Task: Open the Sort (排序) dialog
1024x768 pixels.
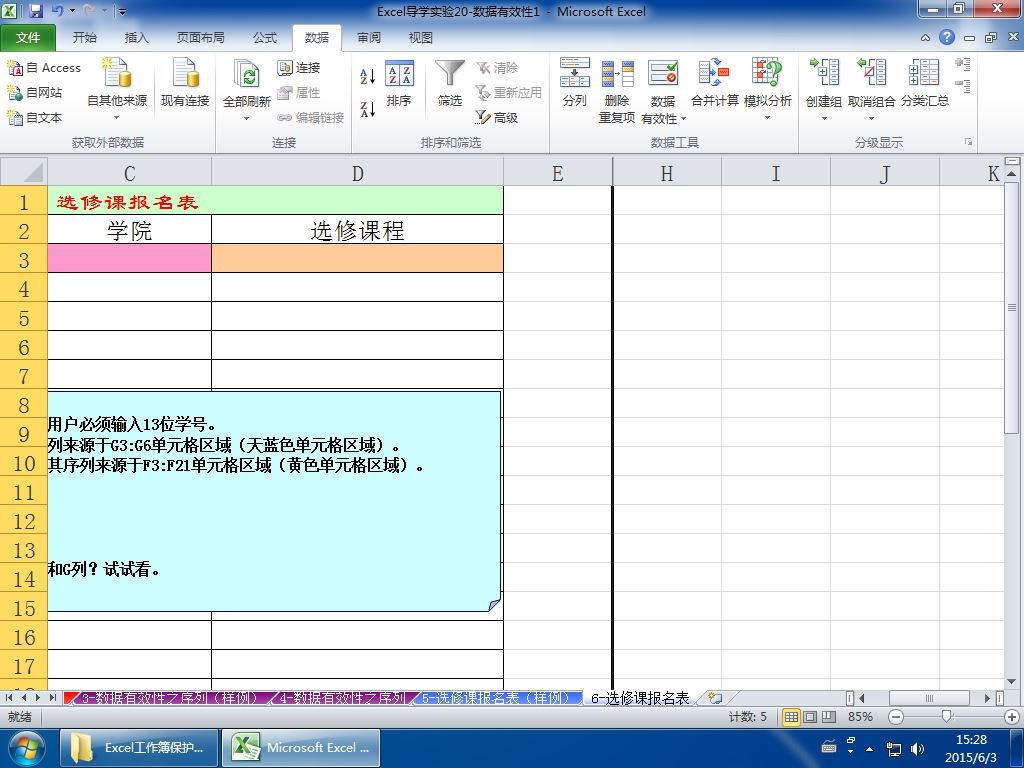Action: [399, 83]
